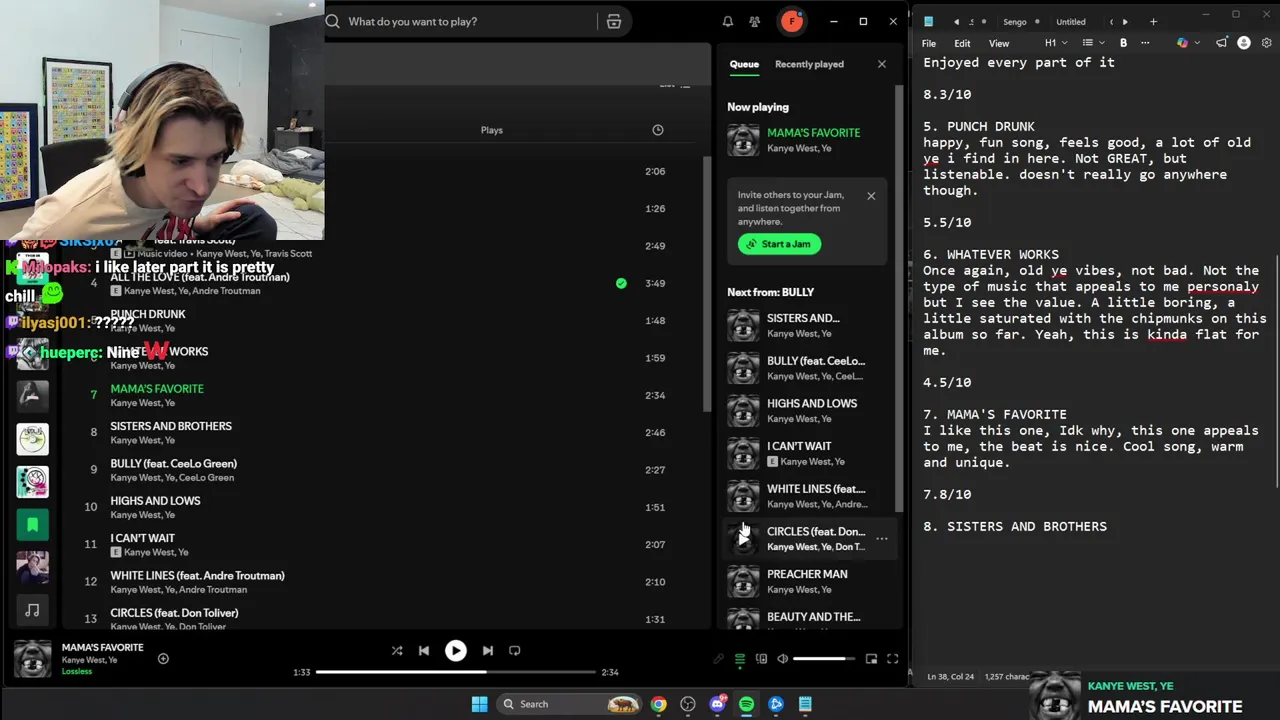
Task: Open the megaphone feedback icon in Notepad
Action: coord(1221,43)
